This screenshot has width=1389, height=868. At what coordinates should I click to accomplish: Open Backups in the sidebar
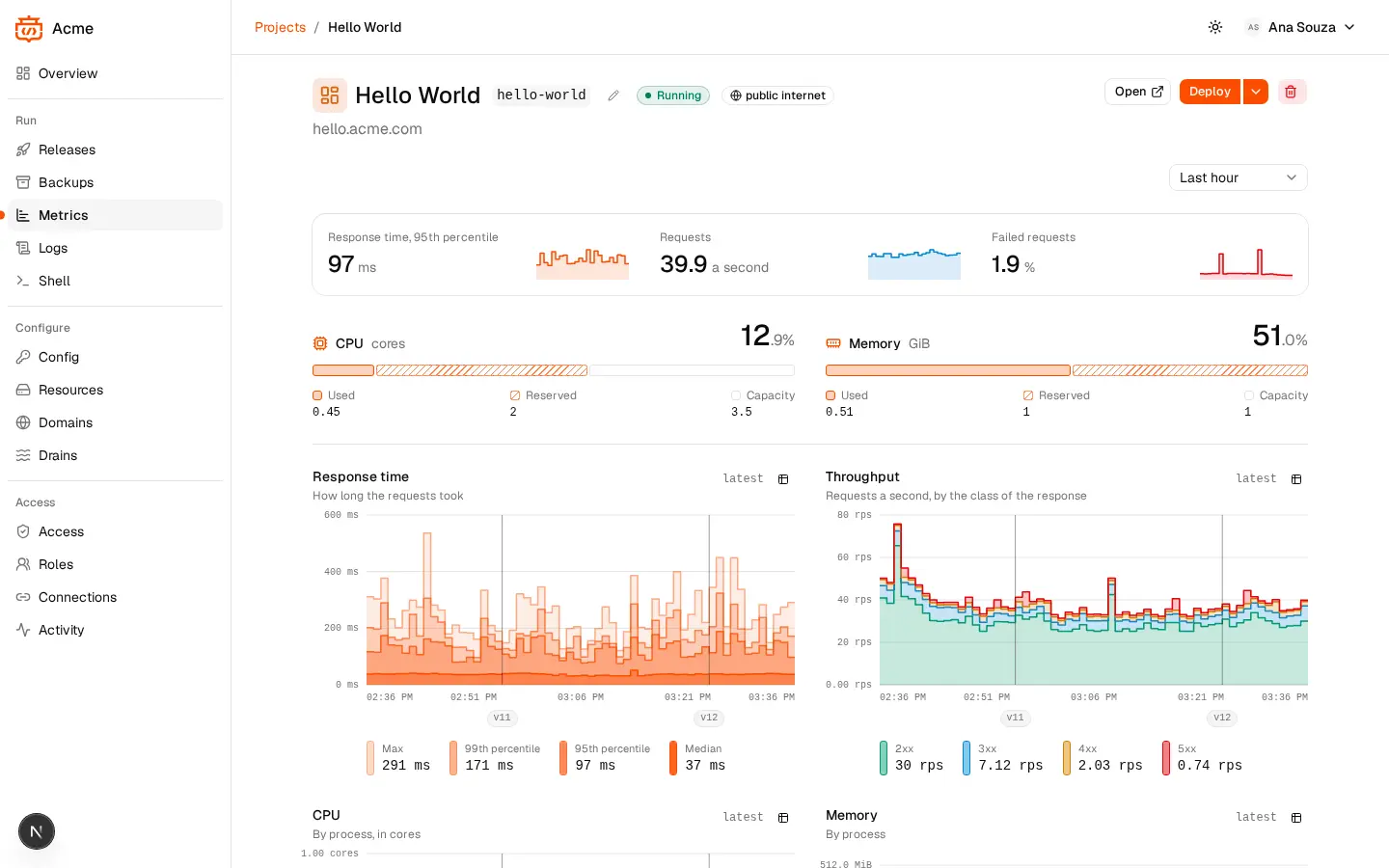pyautogui.click(x=116, y=182)
